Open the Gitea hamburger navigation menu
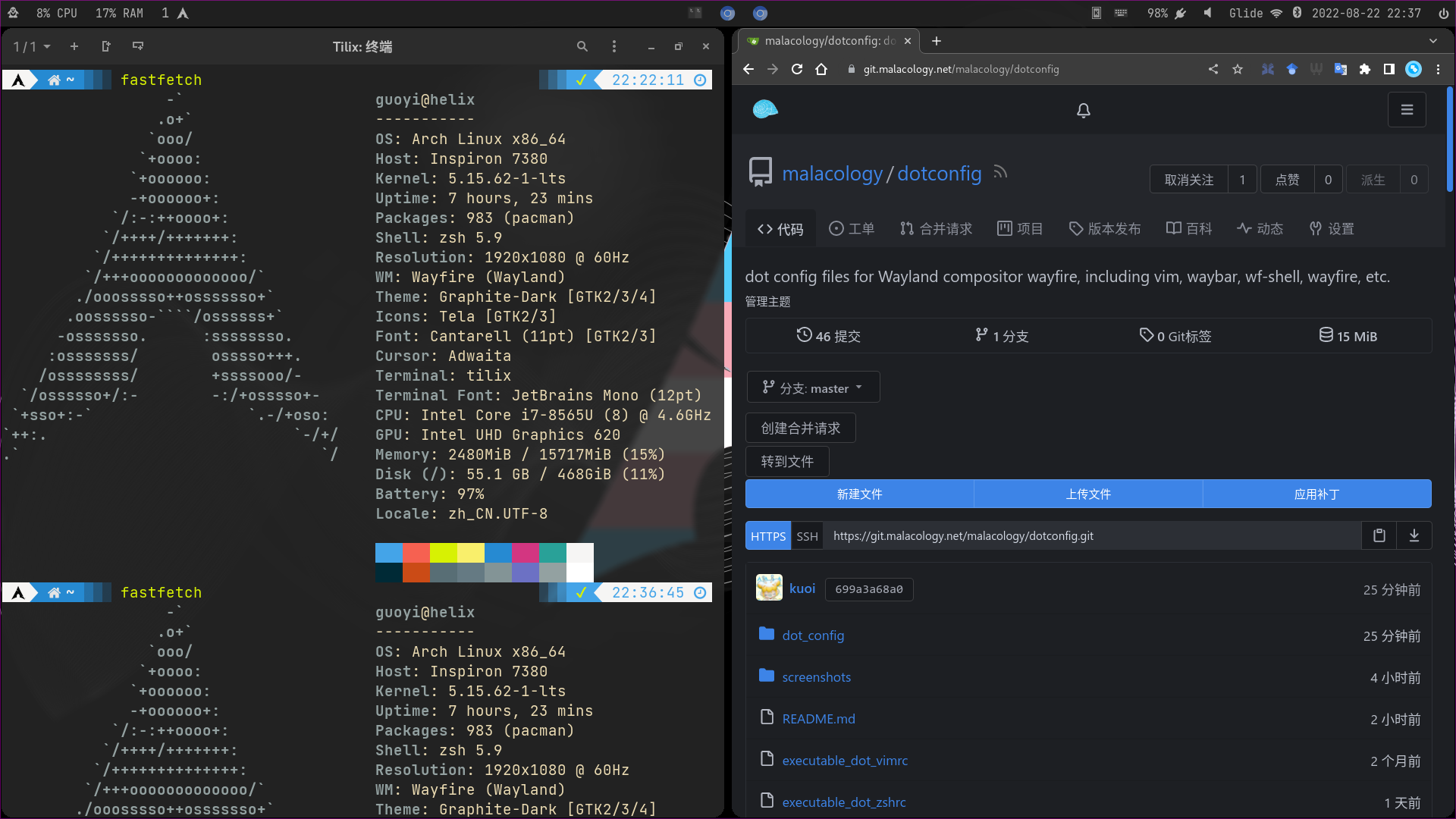1456x819 pixels. [1407, 110]
